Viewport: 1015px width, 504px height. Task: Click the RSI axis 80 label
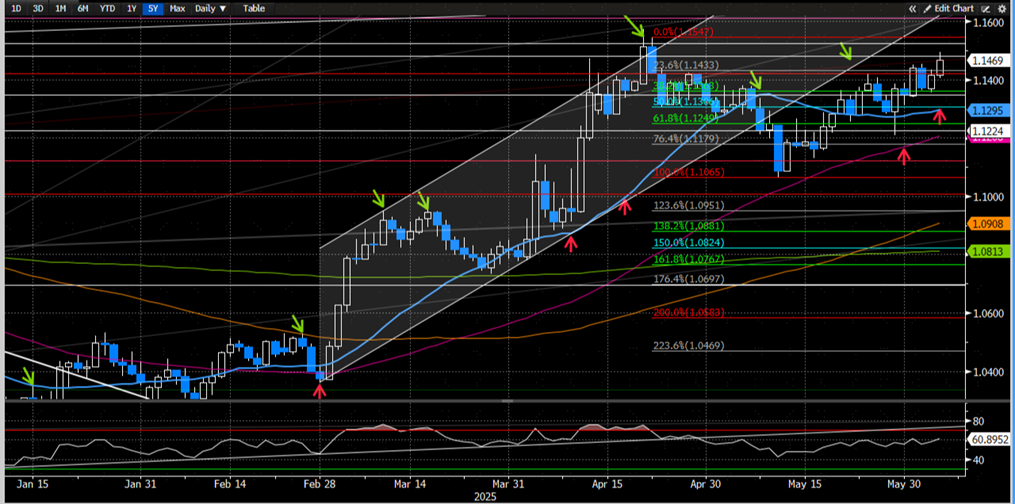pyautogui.click(x=979, y=421)
